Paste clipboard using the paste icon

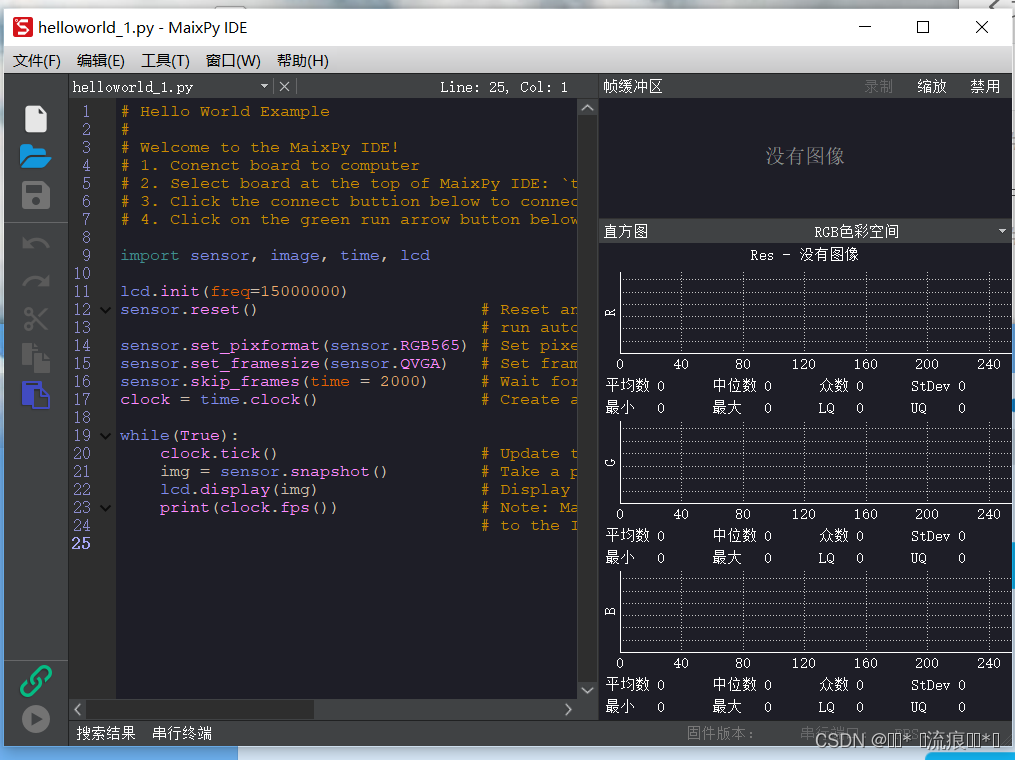tap(36, 395)
